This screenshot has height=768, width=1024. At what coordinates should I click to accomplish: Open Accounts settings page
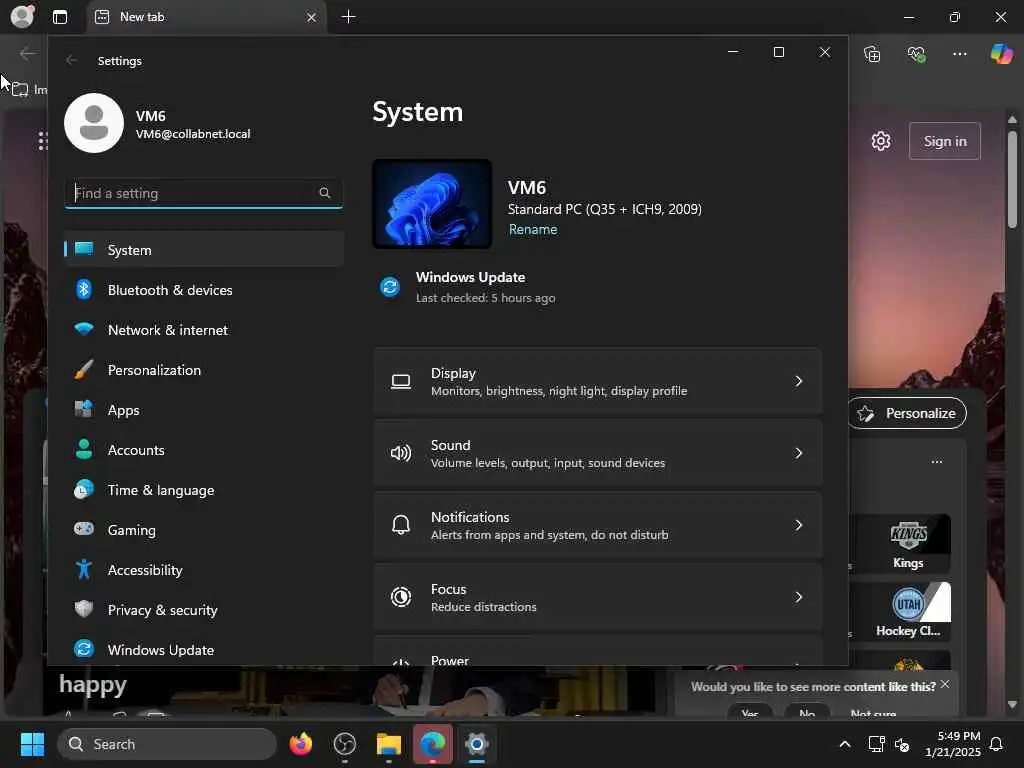click(204, 450)
